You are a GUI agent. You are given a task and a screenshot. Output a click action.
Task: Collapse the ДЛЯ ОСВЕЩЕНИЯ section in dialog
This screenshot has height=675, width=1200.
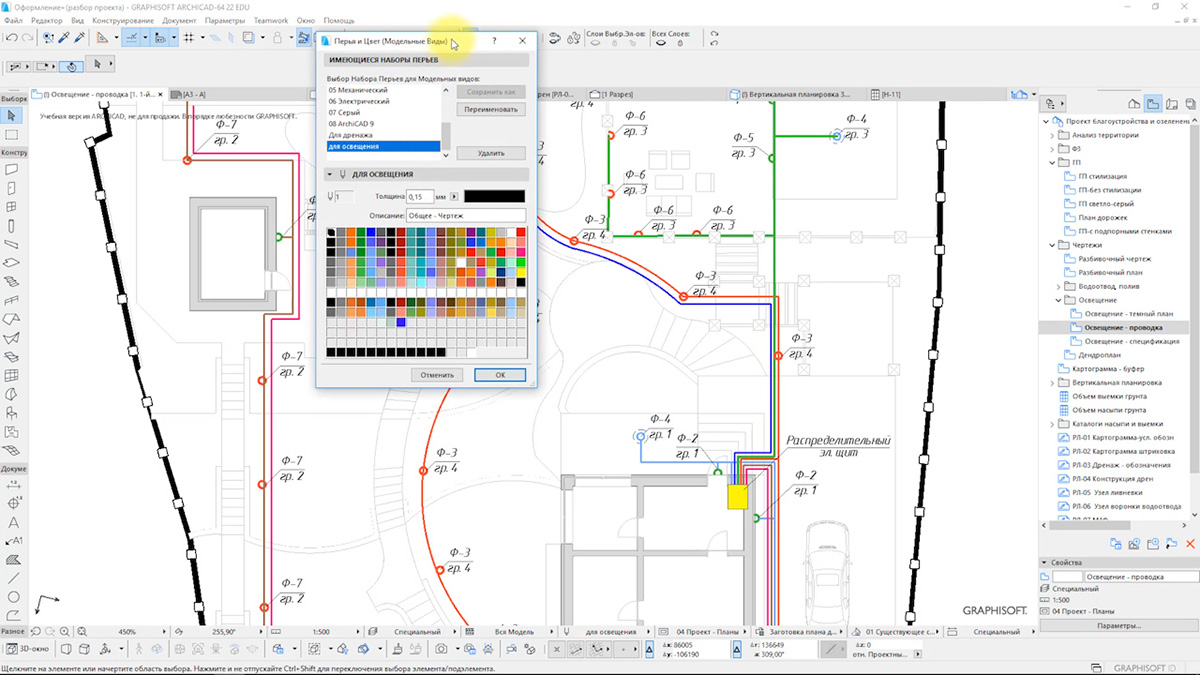pos(330,174)
